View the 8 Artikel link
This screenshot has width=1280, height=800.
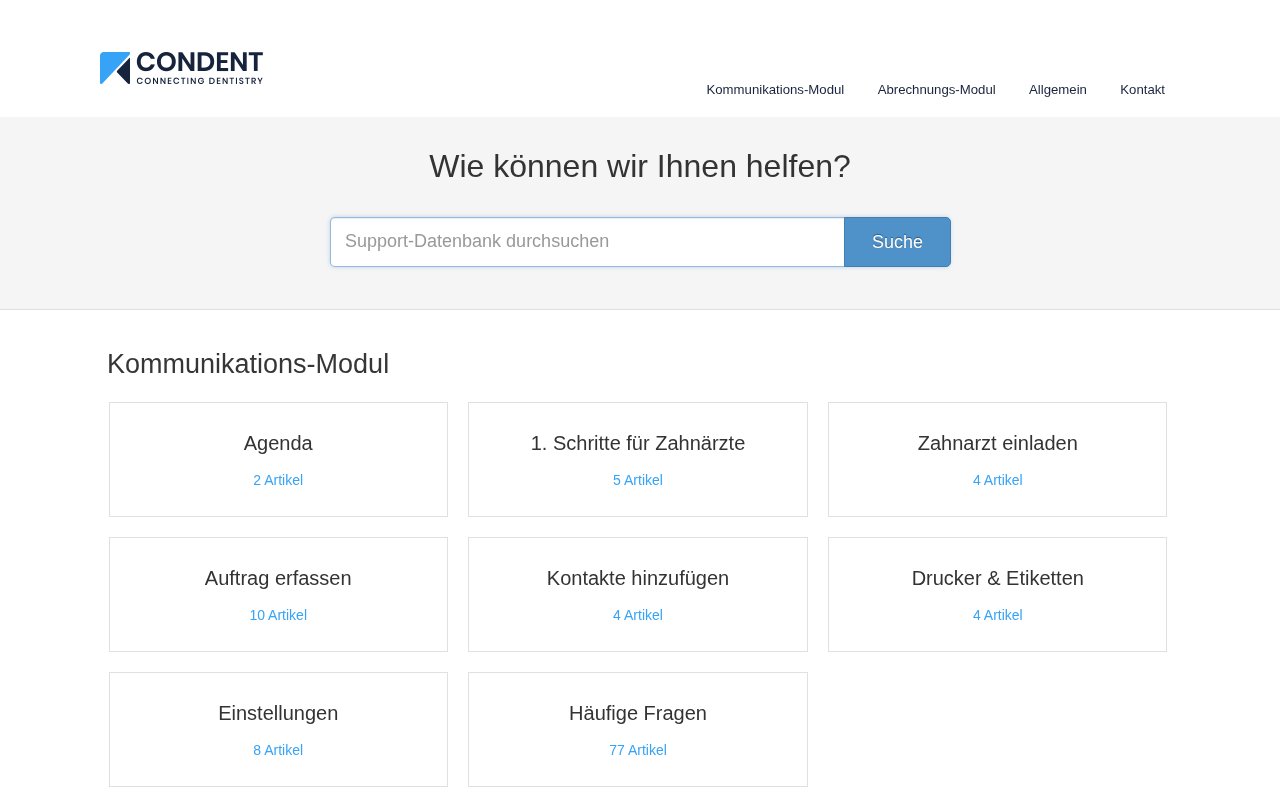click(x=278, y=750)
